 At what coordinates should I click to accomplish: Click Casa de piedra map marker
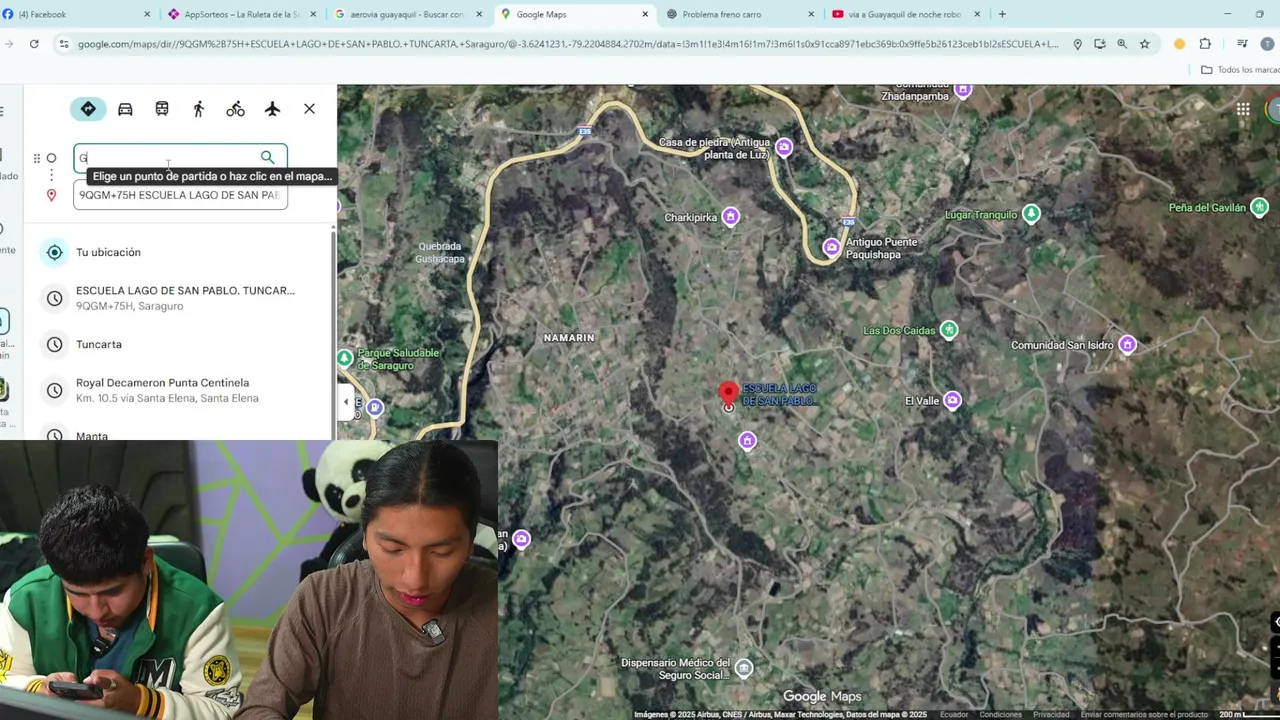(x=784, y=148)
